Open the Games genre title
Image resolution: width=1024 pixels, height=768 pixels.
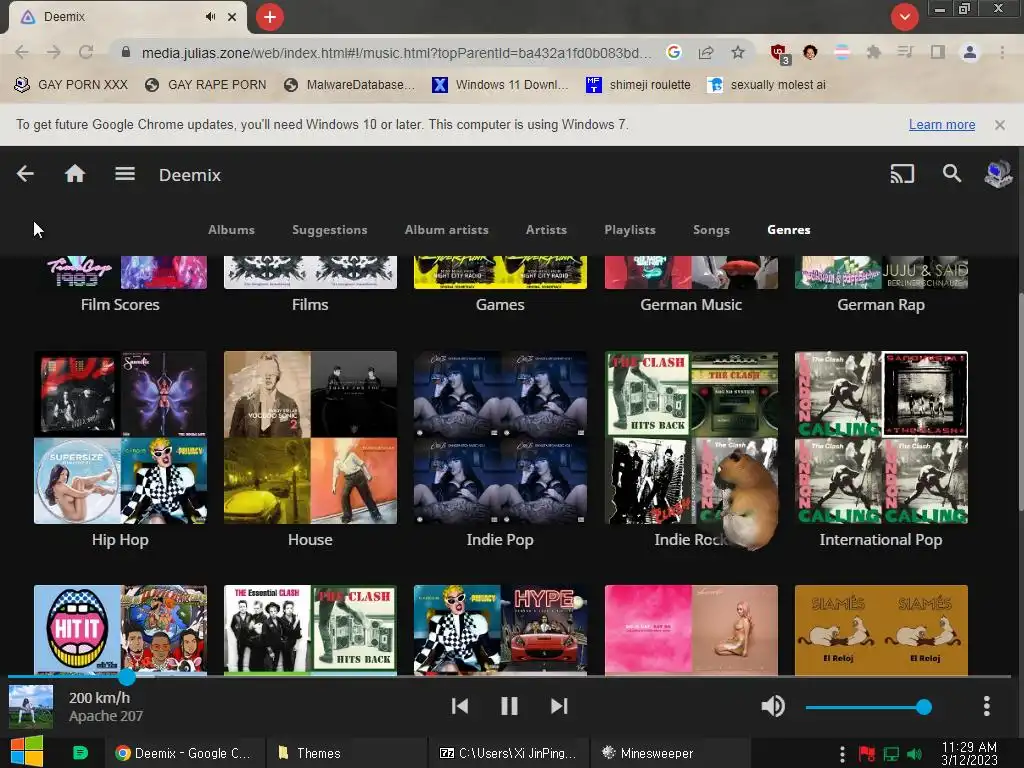500,305
